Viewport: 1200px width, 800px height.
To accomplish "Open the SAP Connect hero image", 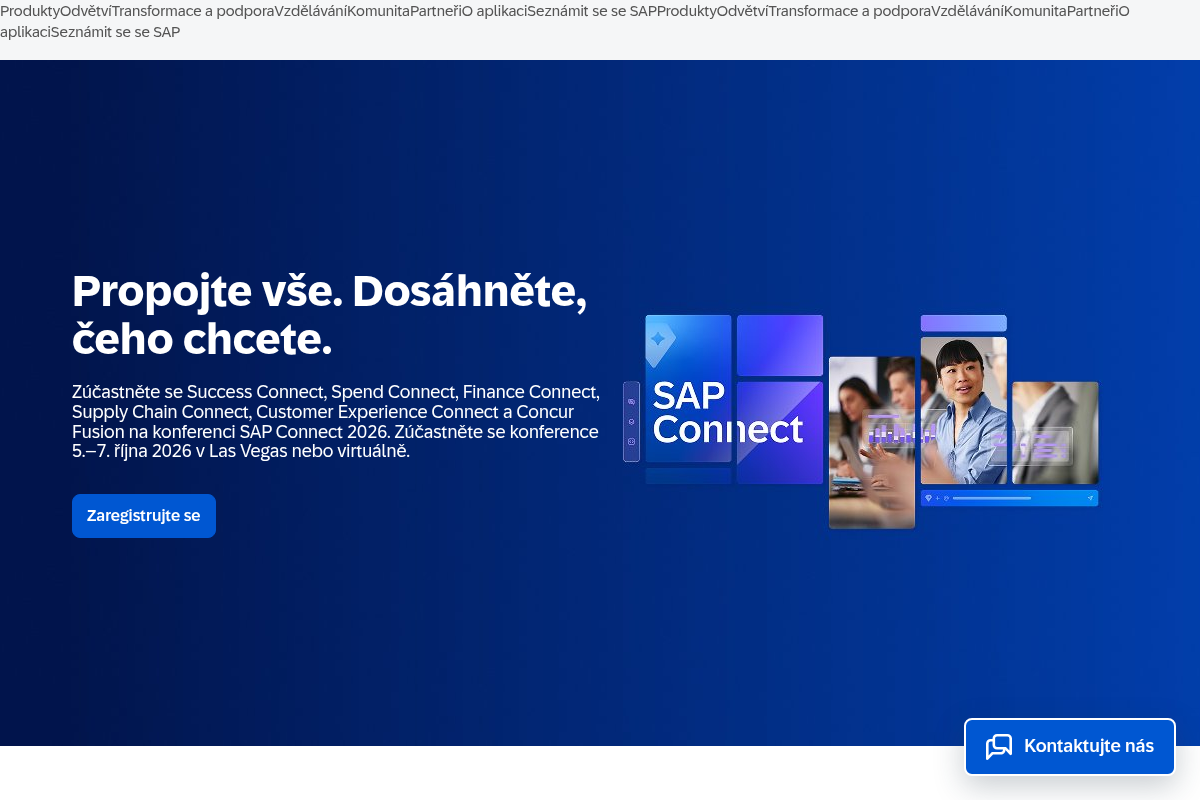I will (861, 422).
